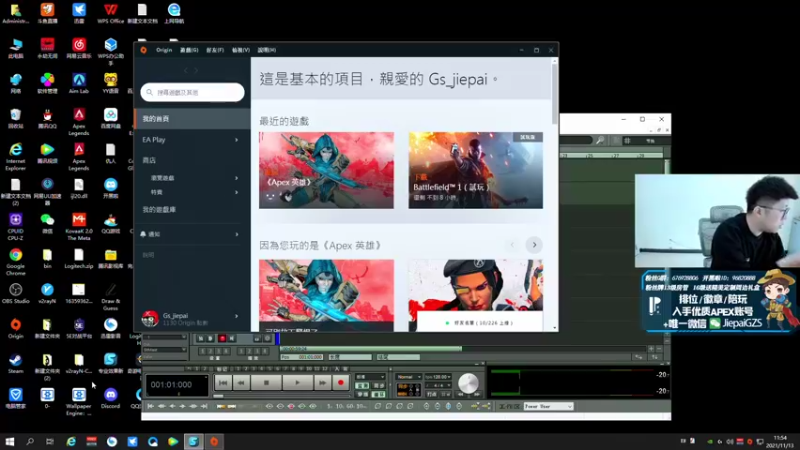Image resolution: width=800 pixels, height=450 pixels.
Task: Launch Google Chrome from desktop
Action: coord(15,262)
